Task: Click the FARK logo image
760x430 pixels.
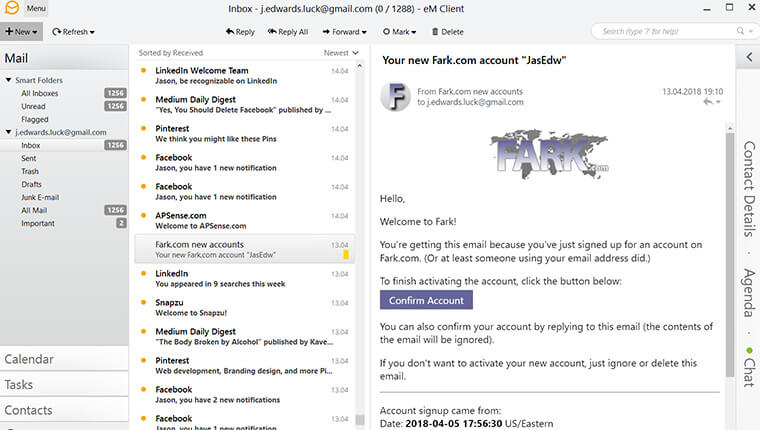Action: click(x=549, y=154)
